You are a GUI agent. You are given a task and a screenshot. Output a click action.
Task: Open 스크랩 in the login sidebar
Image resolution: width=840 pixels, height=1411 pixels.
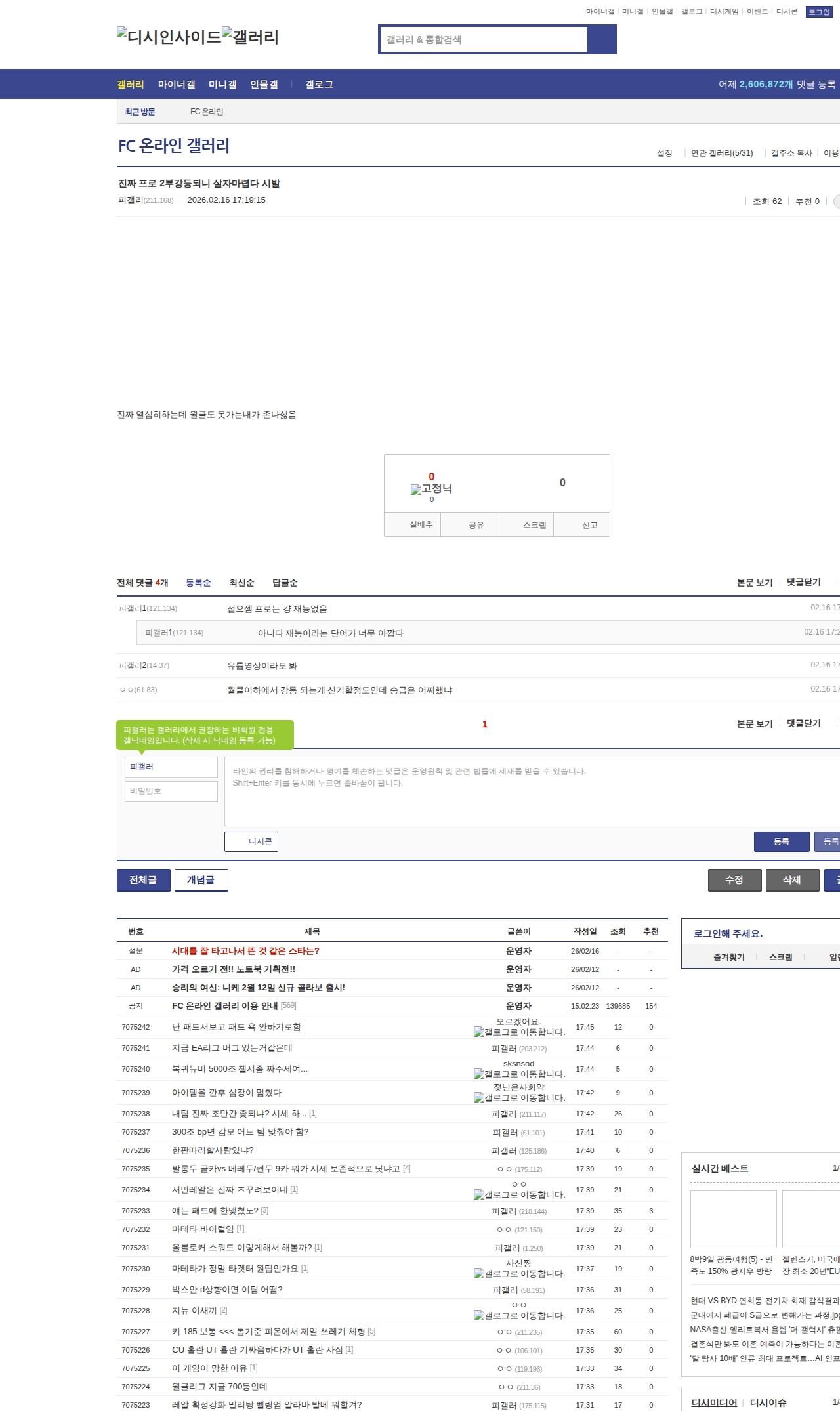pyautogui.click(x=780, y=957)
